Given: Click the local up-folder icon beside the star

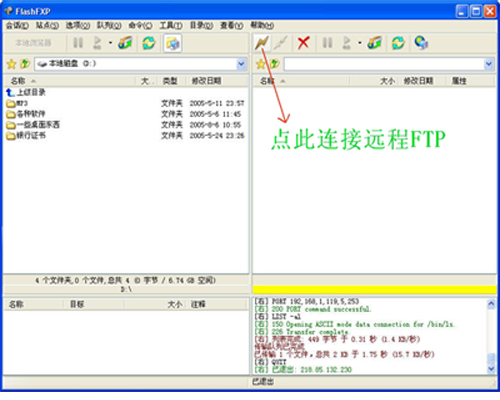Looking at the screenshot, I should click(25, 64).
